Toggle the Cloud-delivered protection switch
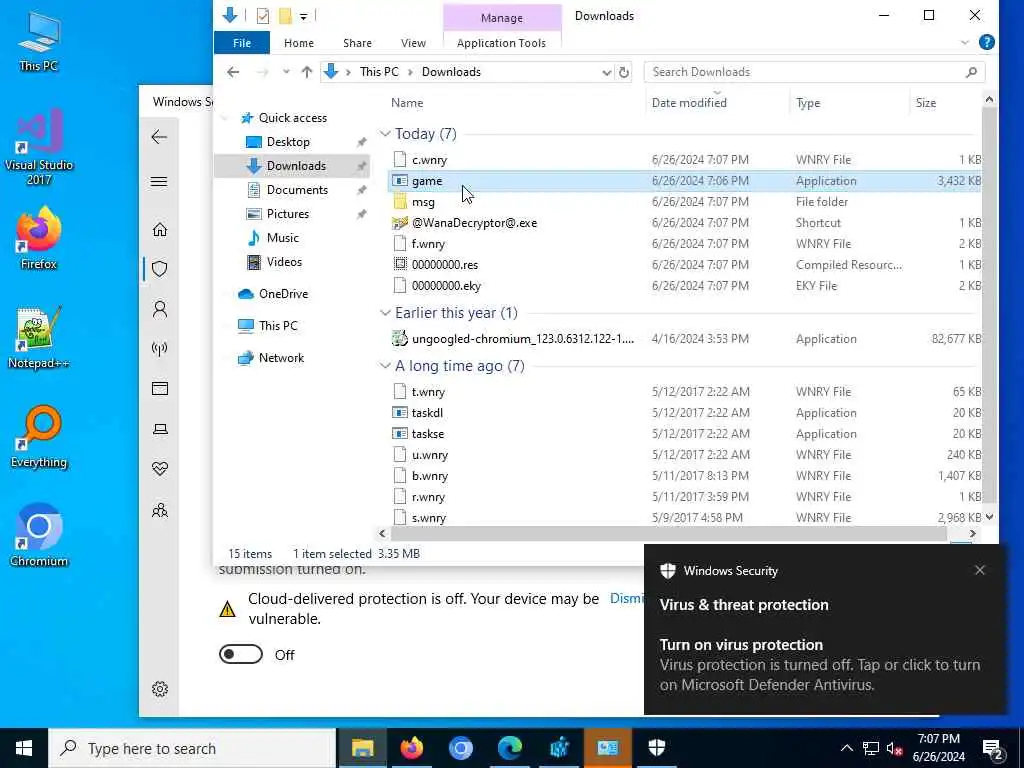This screenshot has height=768, width=1024. (x=241, y=654)
